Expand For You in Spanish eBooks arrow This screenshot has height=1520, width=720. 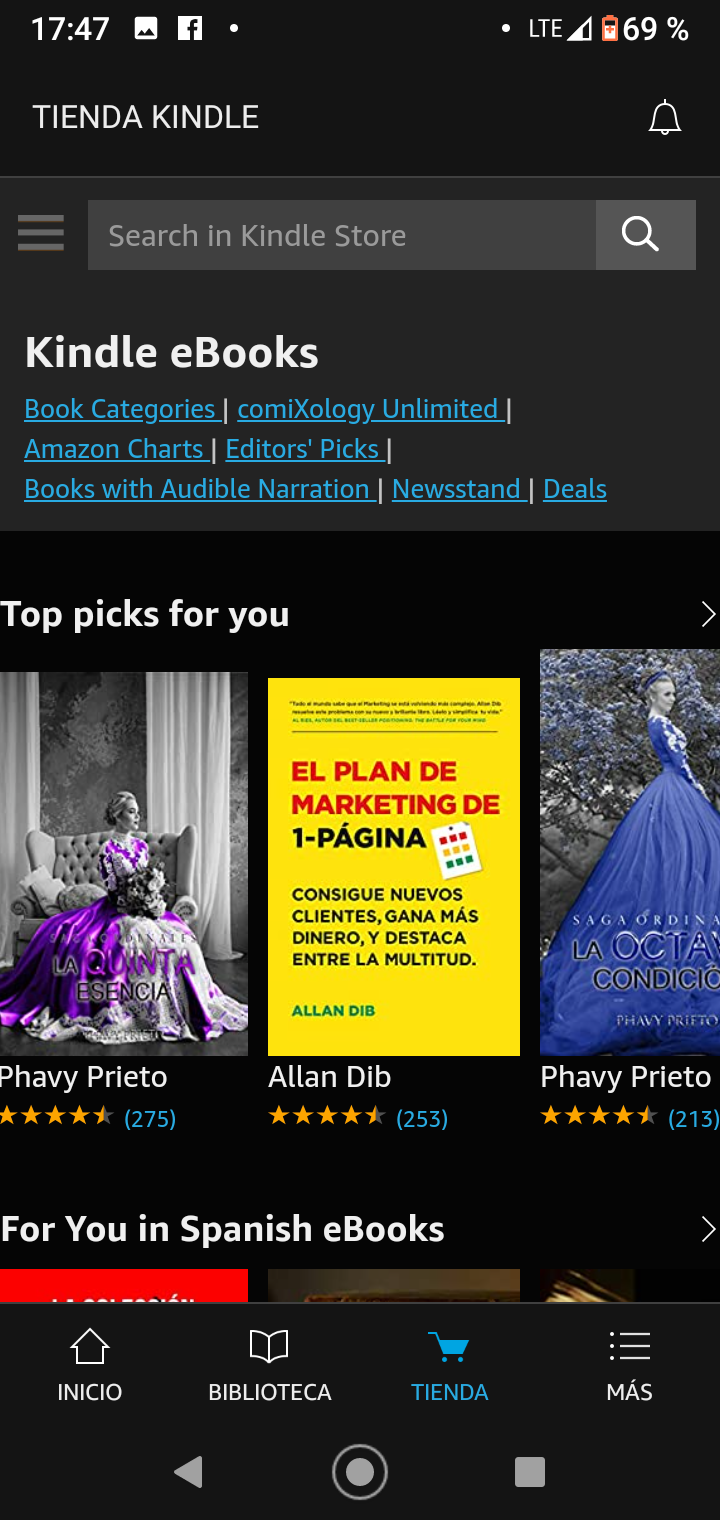tap(708, 1229)
